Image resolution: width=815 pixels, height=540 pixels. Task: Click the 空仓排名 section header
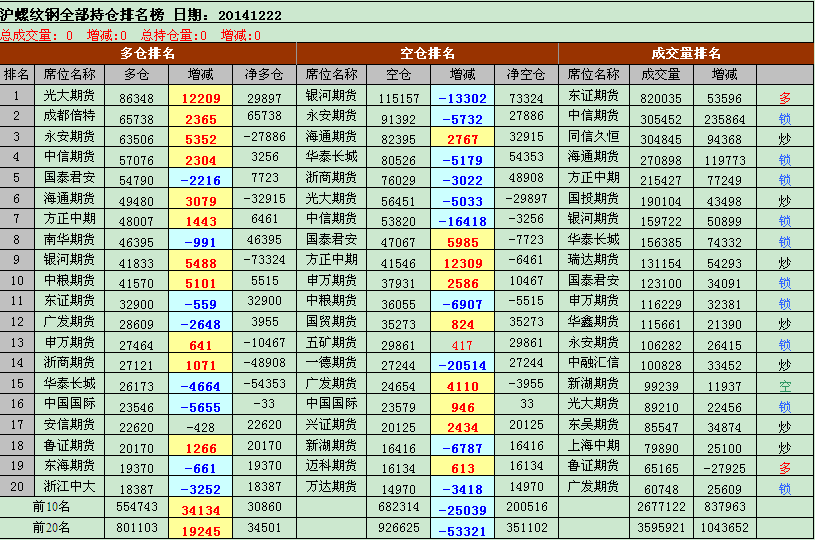click(427, 54)
